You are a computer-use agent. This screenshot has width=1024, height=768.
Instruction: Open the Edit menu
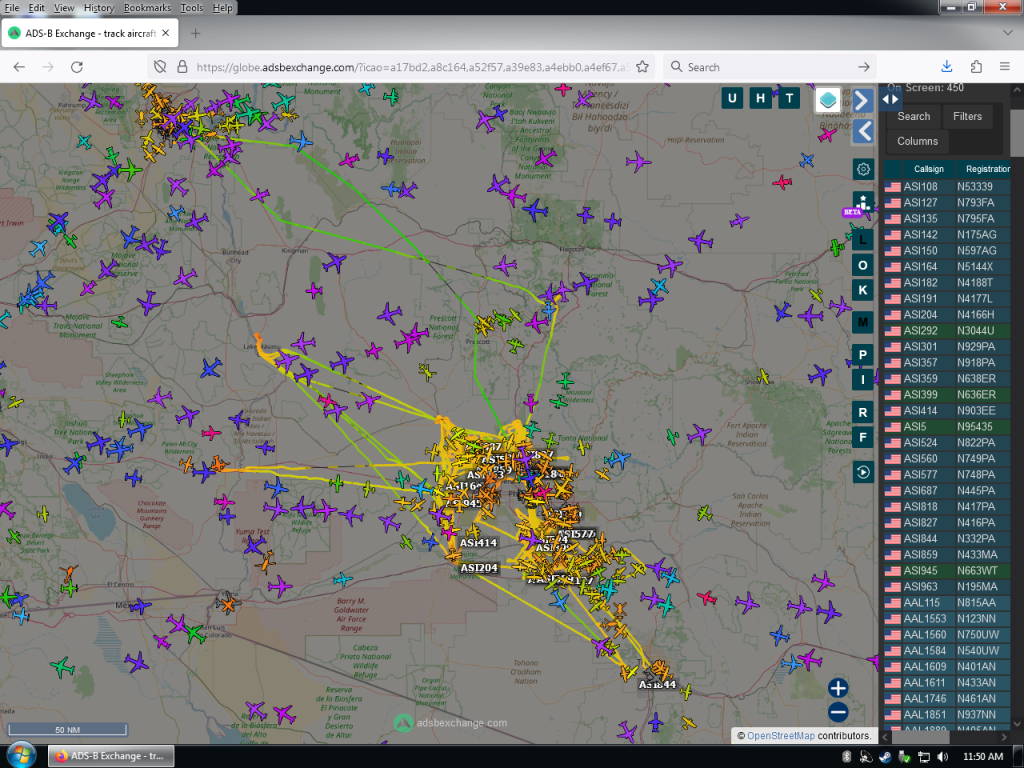pyautogui.click(x=37, y=8)
